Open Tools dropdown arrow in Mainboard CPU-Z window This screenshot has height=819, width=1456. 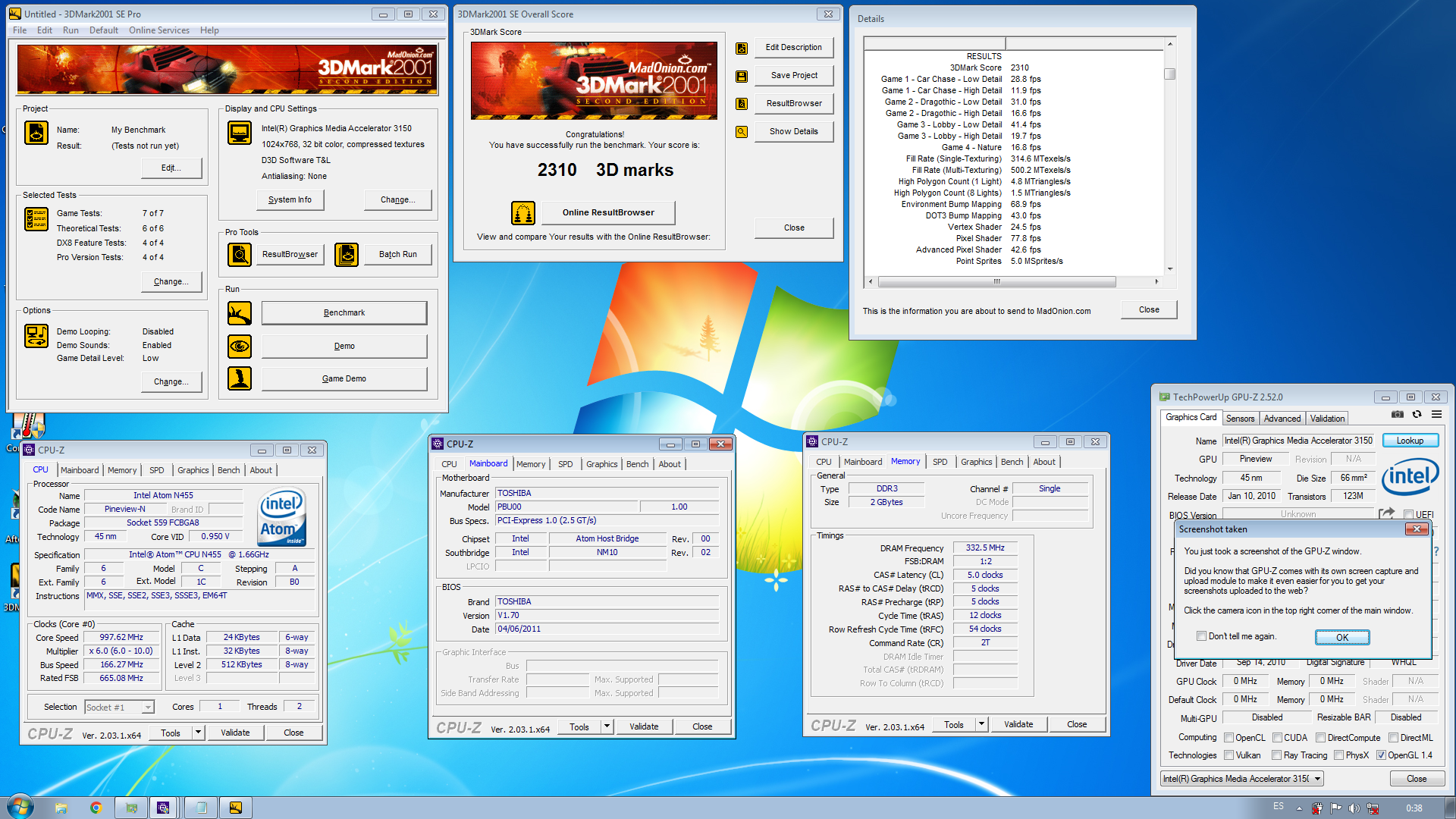[x=607, y=726]
